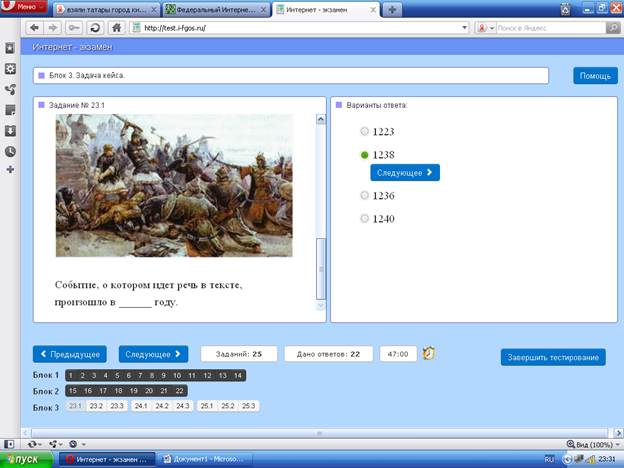Go back to the previous page
This screenshot has height=468, width=624.
pyautogui.click(x=35, y=28)
